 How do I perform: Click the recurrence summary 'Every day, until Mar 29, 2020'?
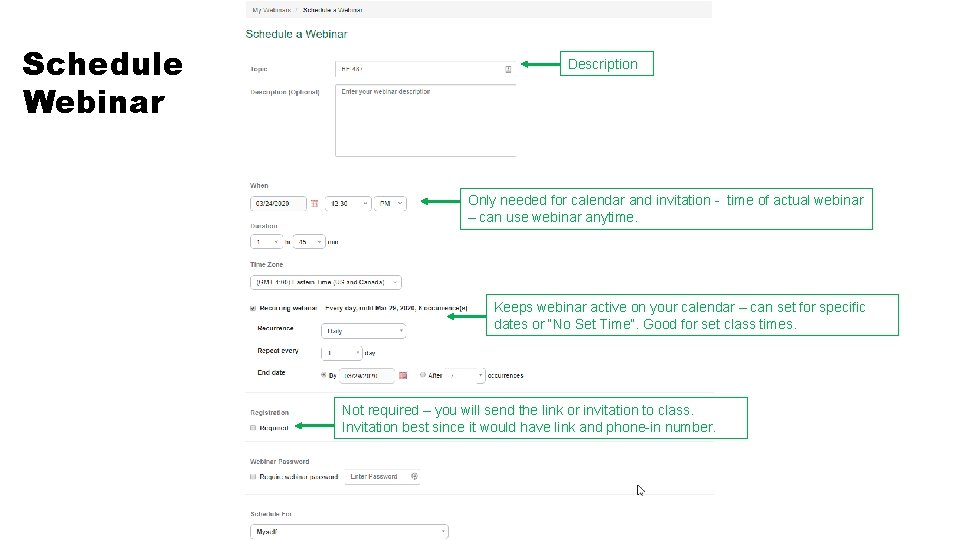coord(370,308)
